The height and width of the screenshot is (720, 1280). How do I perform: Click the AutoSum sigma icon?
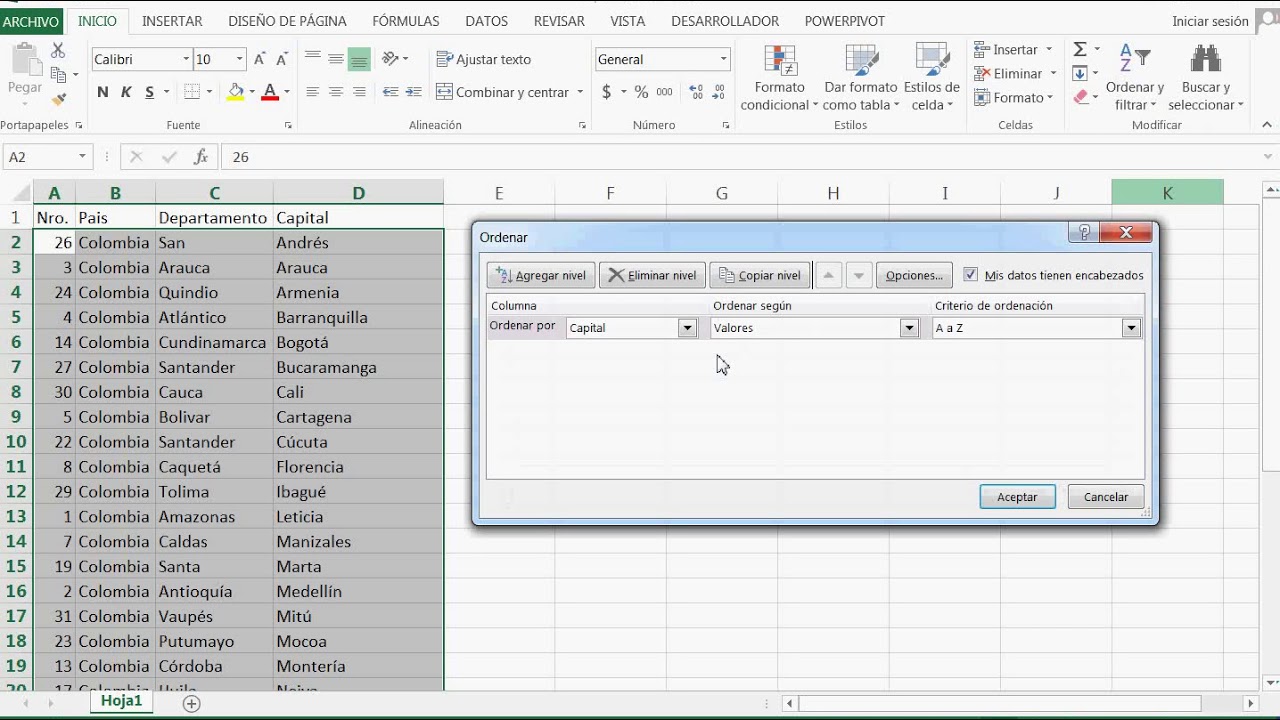pos(1080,49)
